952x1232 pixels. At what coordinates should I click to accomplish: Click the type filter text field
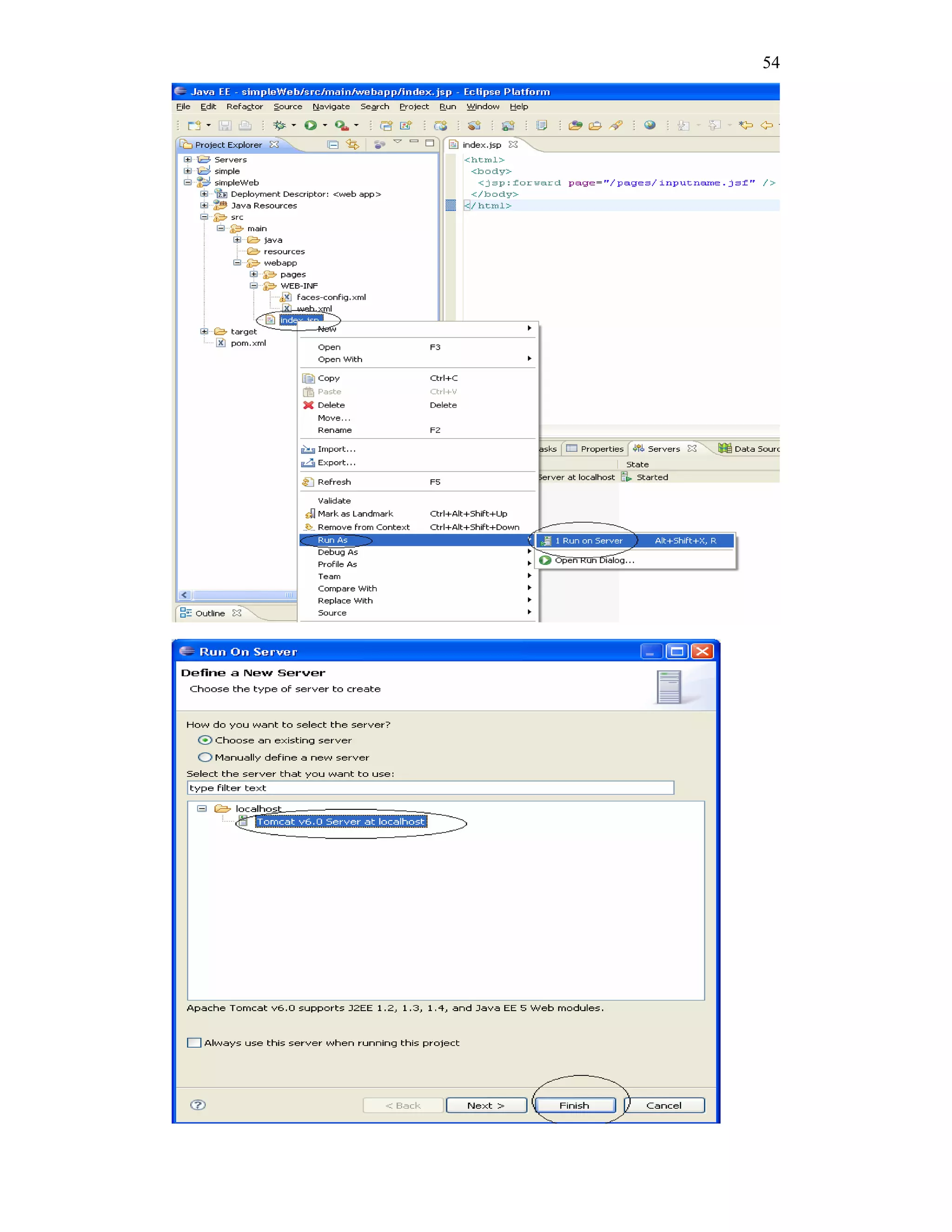[430, 788]
